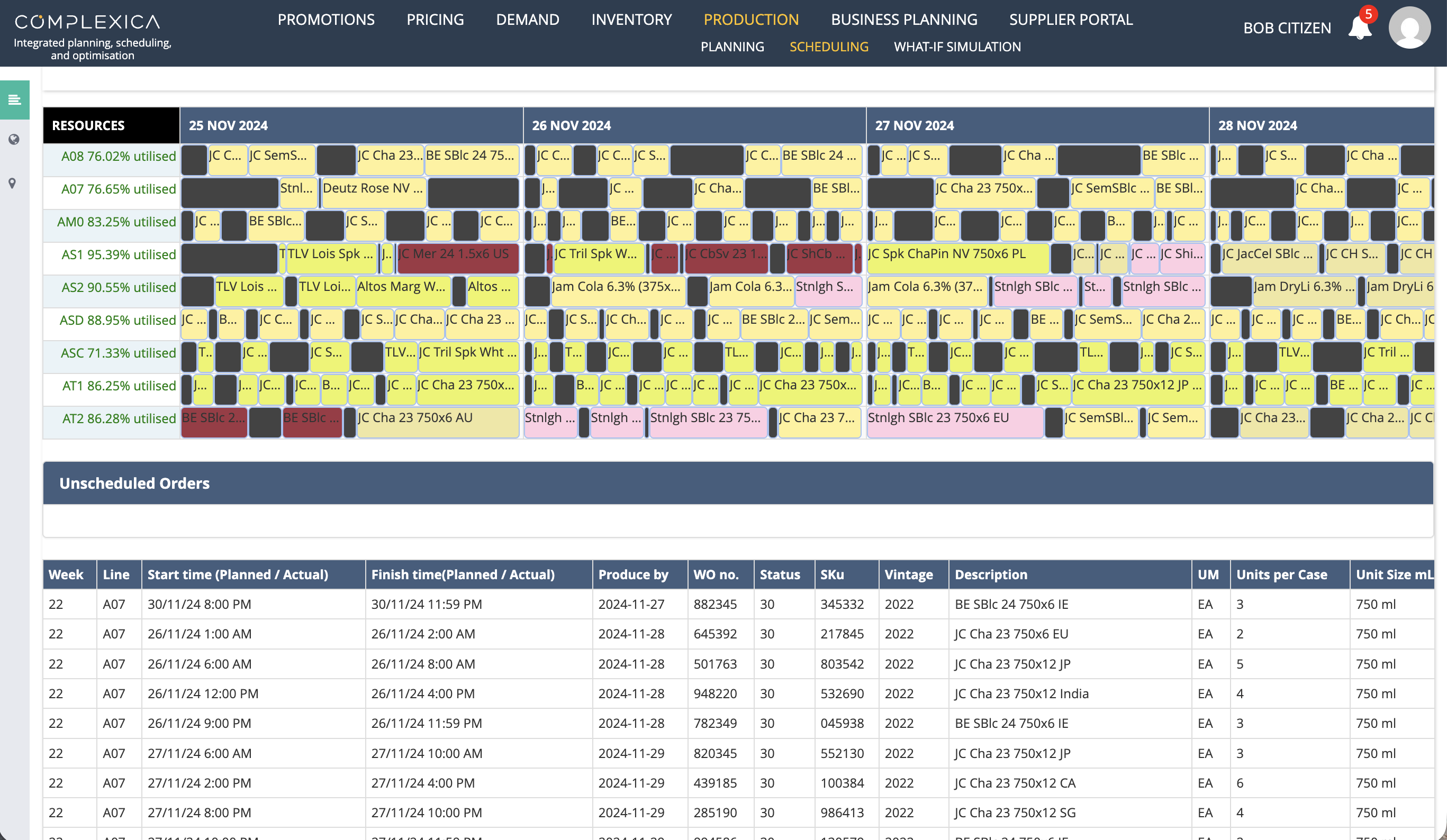
Task: Toggle the green sidebar menu icon
Action: click(14, 100)
